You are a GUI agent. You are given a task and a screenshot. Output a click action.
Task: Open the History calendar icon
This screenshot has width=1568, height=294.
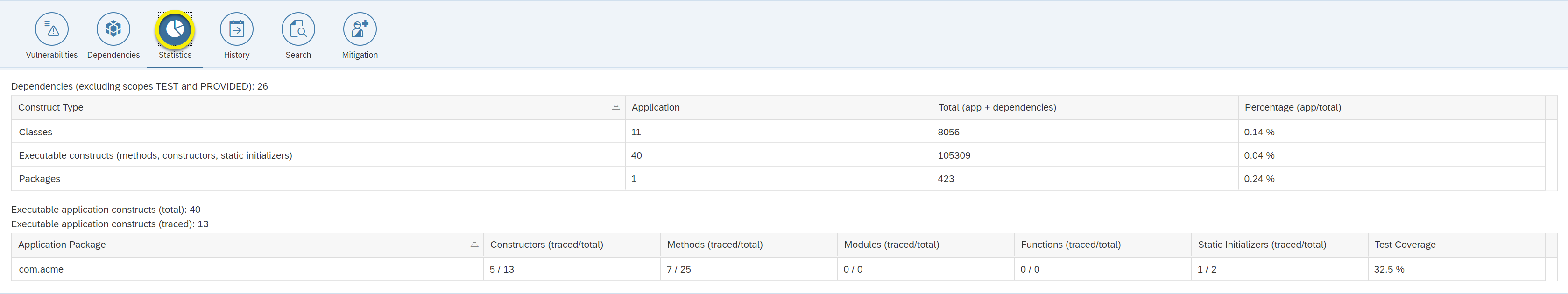(236, 28)
